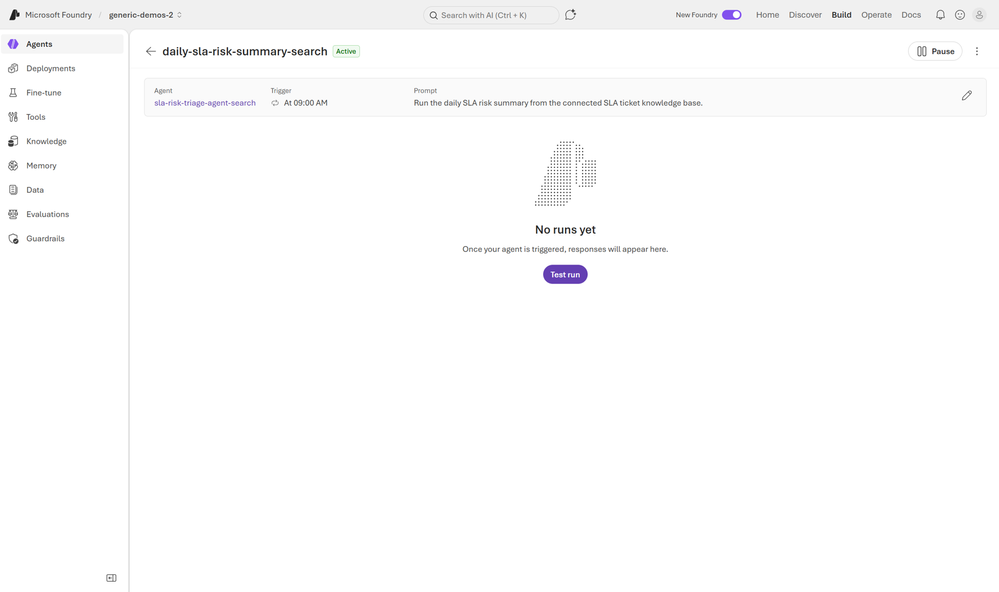The height and width of the screenshot is (592, 999).
Task: Click the search magnifier icon
Action: [433, 15]
